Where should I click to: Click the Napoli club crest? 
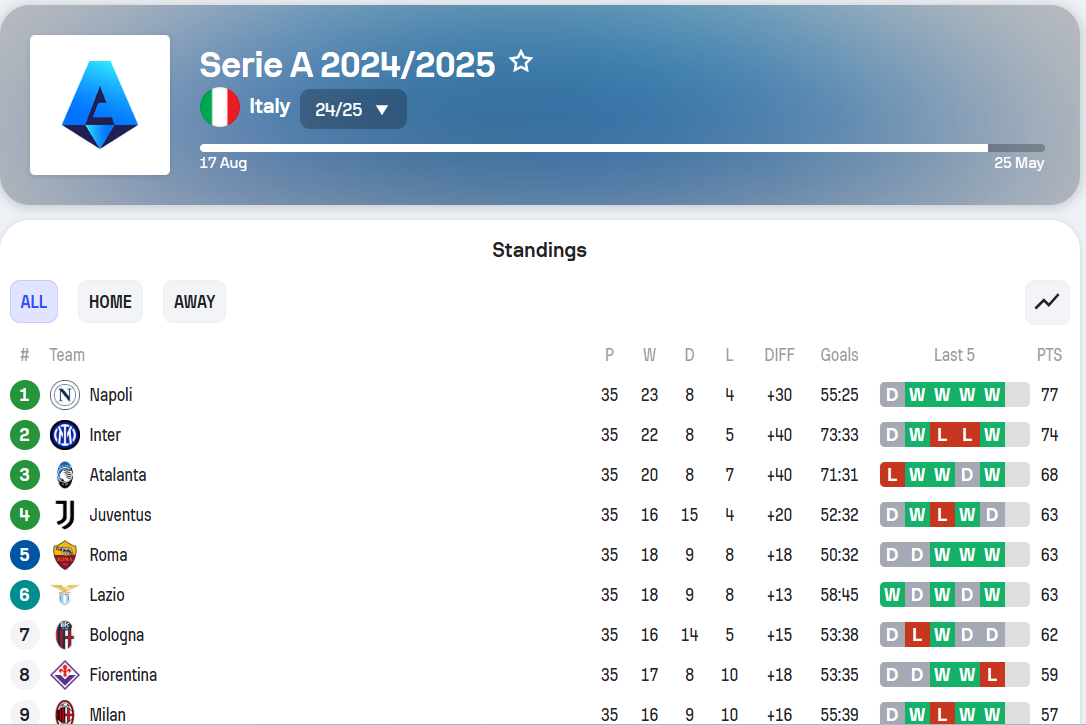click(x=65, y=395)
